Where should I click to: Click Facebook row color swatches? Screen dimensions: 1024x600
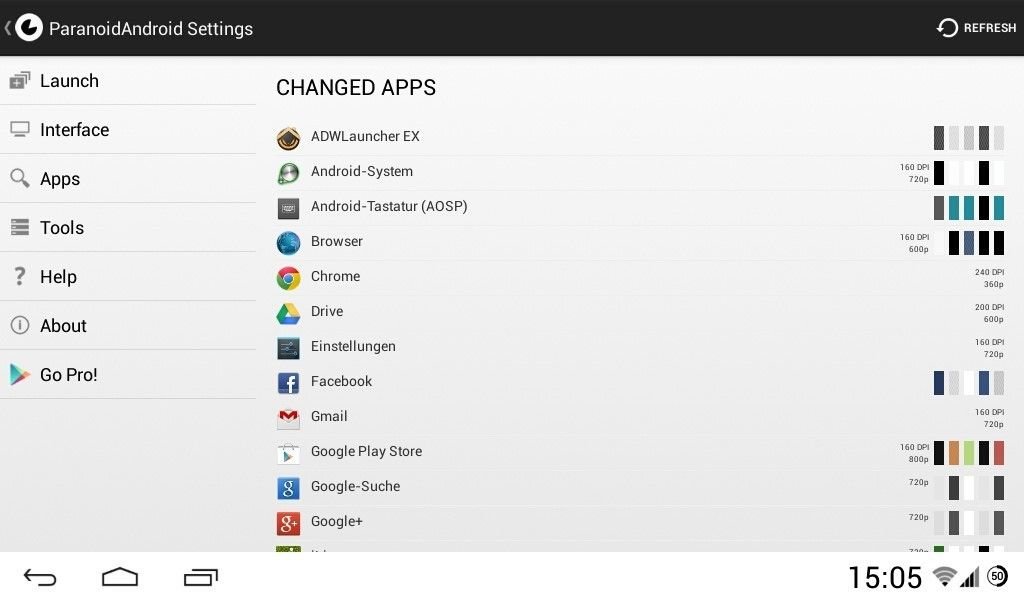click(968, 383)
